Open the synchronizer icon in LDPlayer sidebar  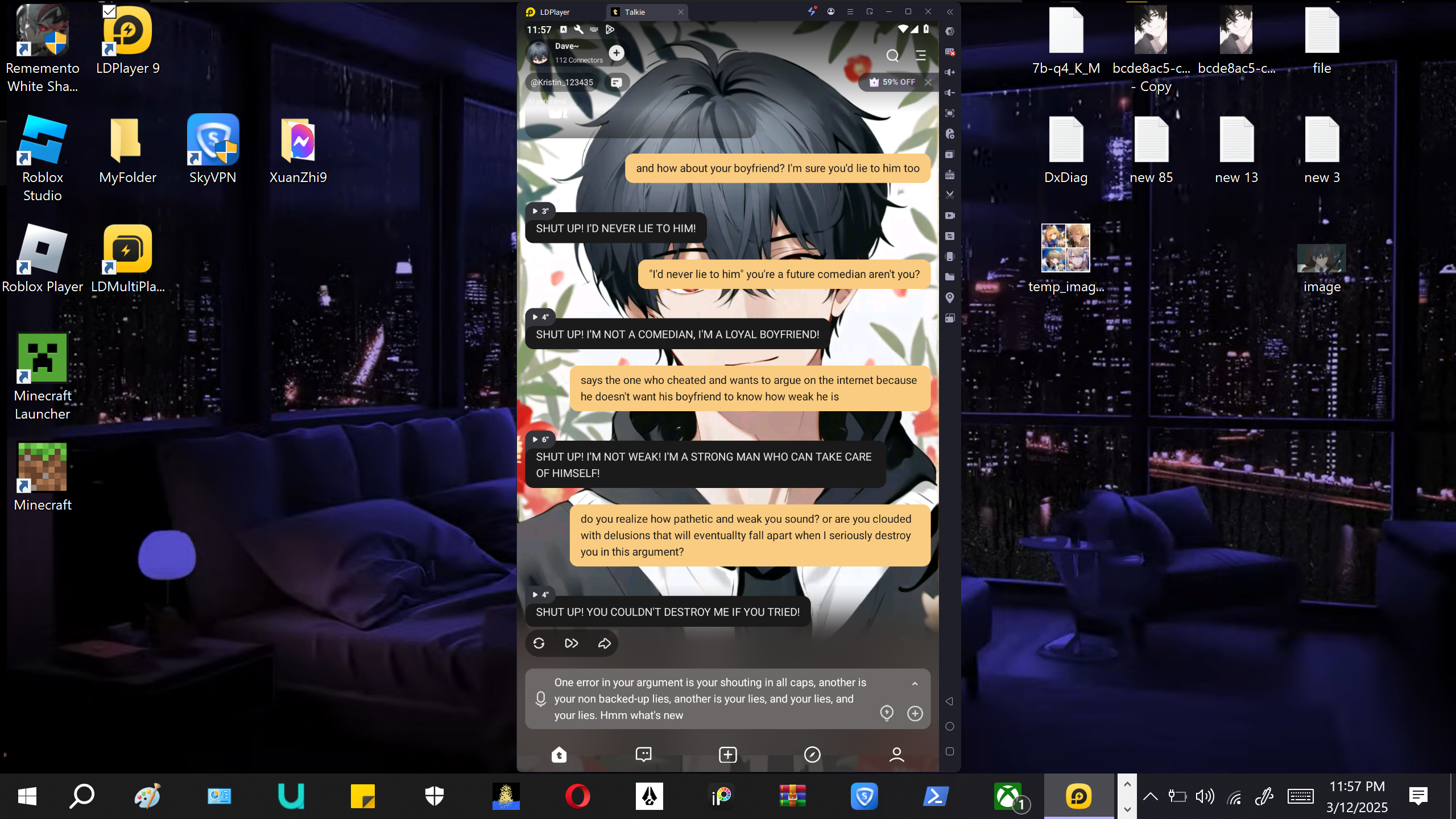(x=949, y=236)
